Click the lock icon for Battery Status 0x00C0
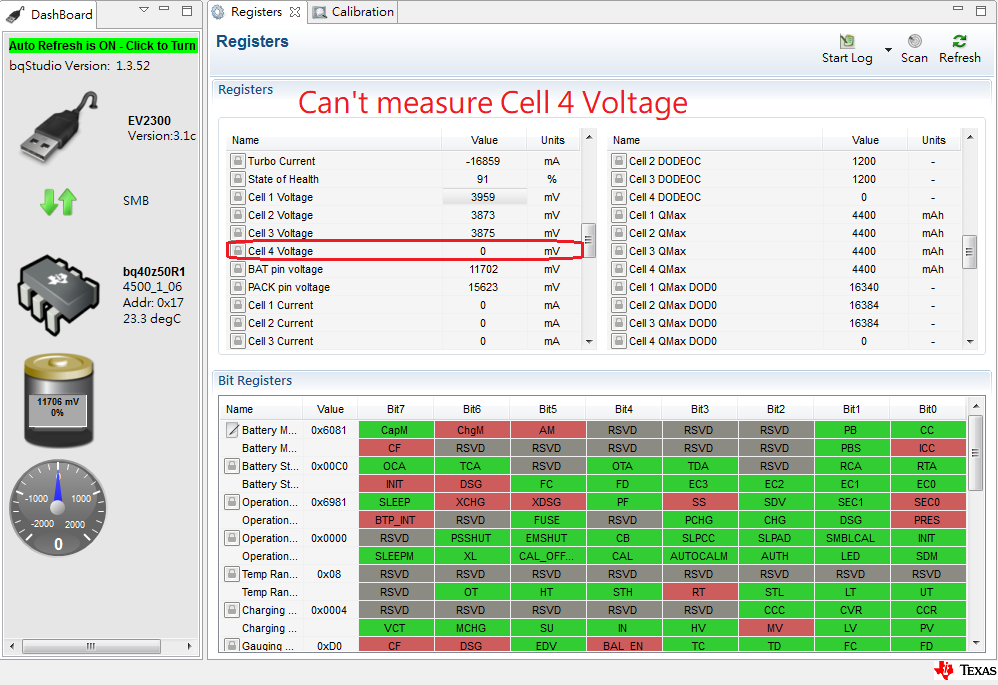 pos(232,466)
